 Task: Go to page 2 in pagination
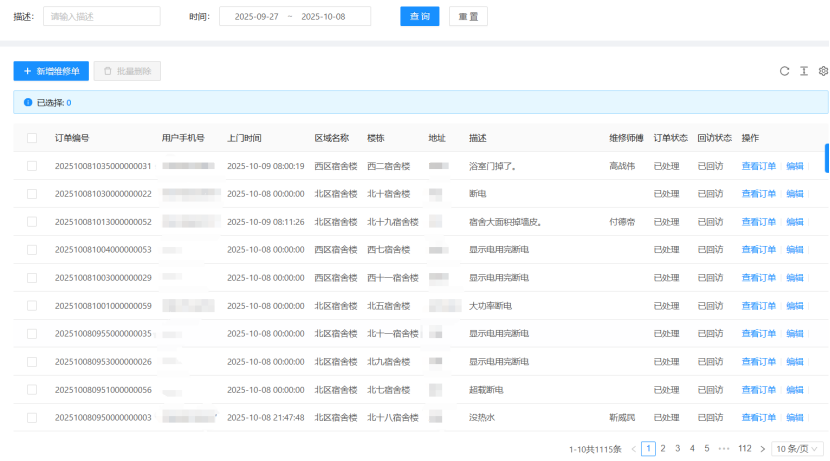point(663,449)
